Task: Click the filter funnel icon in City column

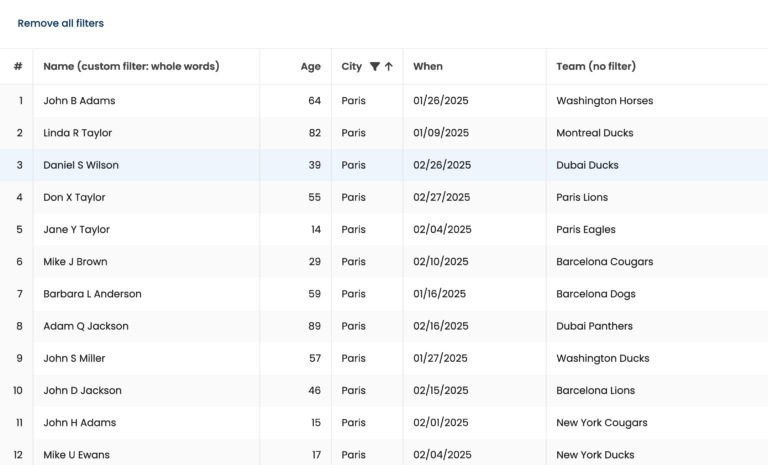Action: 375,67
